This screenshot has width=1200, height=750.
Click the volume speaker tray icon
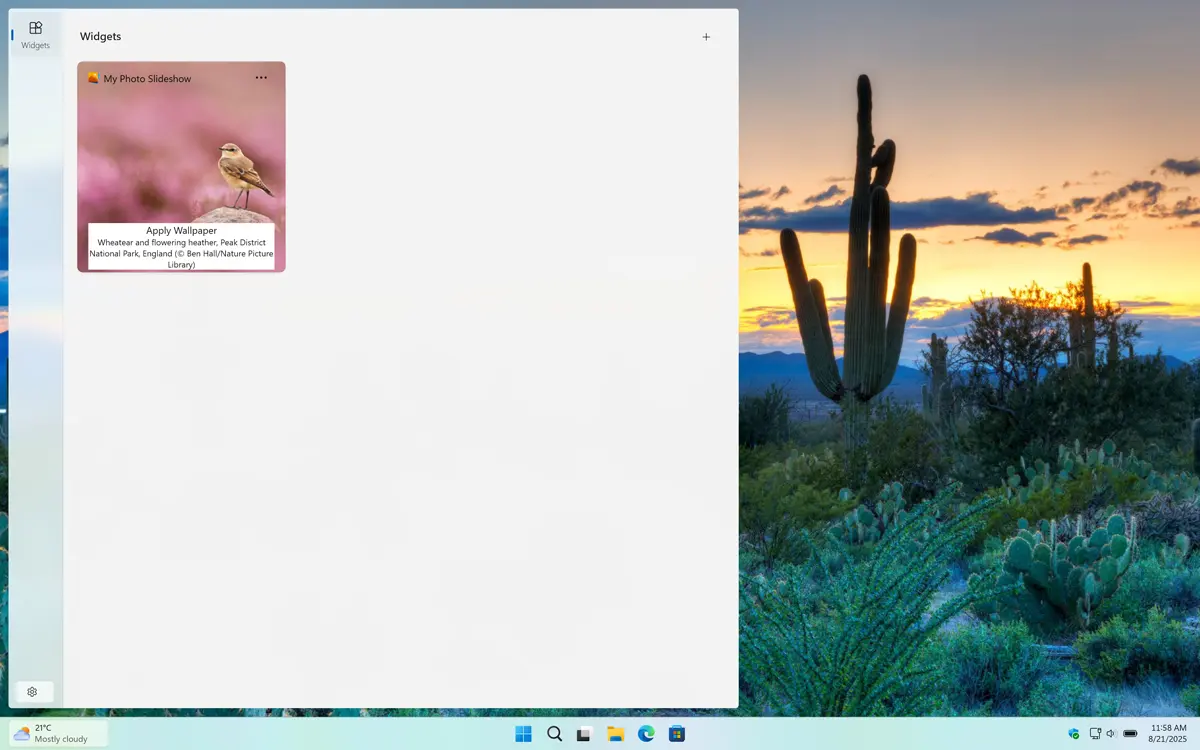point(1111,734)
